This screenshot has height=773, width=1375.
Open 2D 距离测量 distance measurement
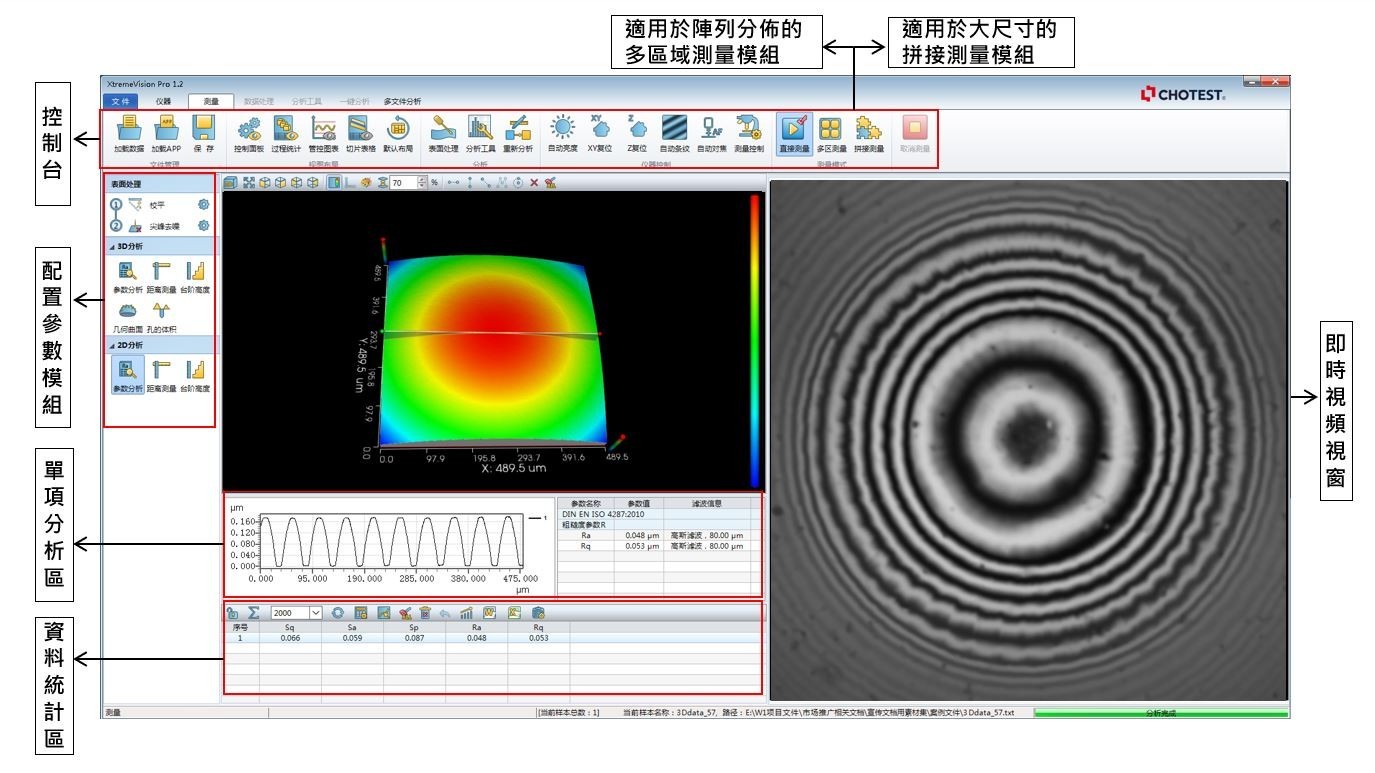(x=161, y=374)
